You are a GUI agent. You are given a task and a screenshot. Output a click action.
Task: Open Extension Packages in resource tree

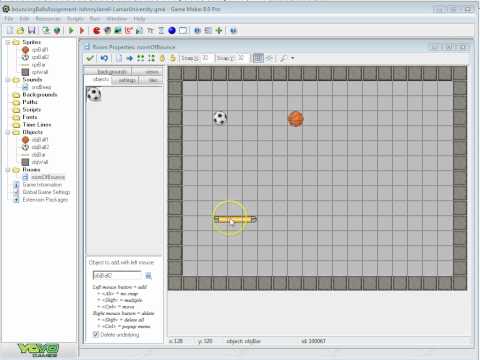pyautogui.click(x=45, y=200)
